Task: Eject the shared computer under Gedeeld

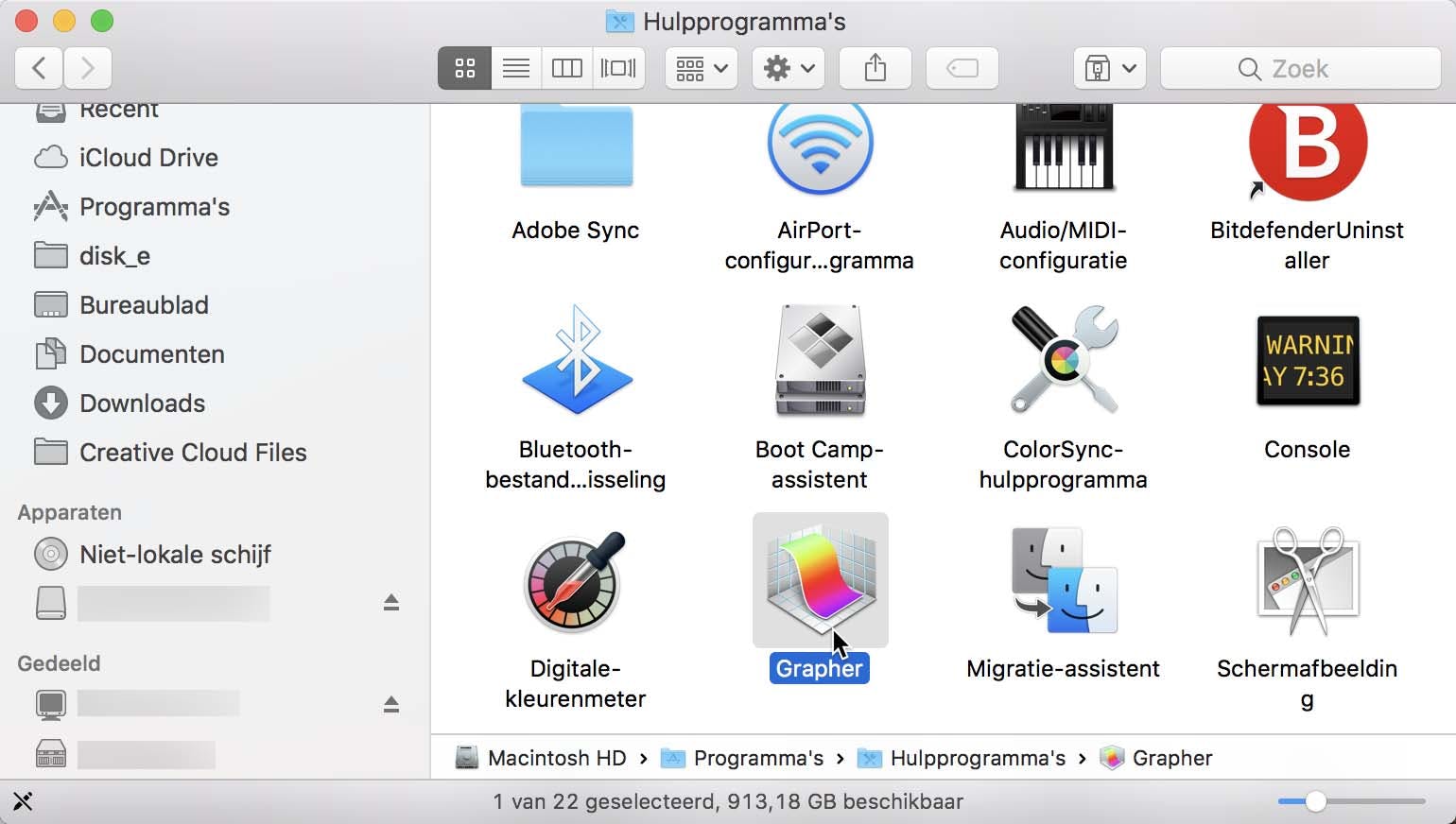Action: coord(391,705)
